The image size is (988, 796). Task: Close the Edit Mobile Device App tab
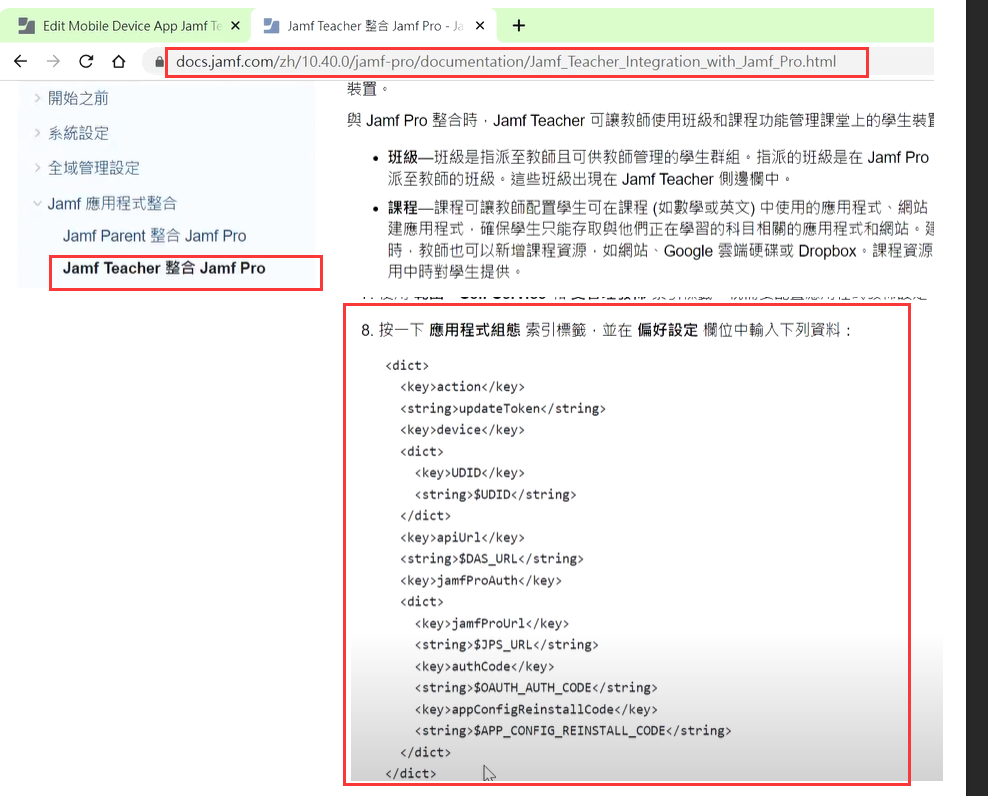coord(235,26)
